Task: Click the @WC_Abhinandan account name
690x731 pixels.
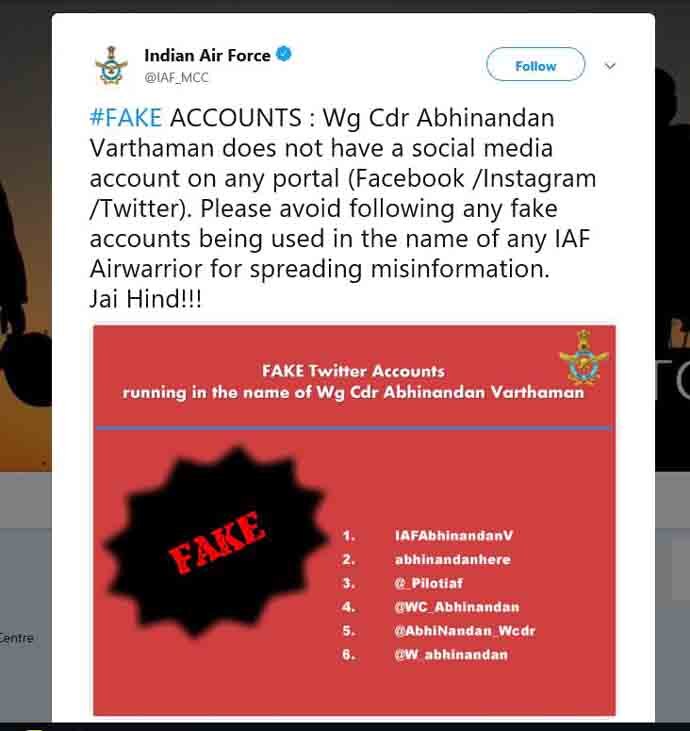Action: [x=457, y=607]
